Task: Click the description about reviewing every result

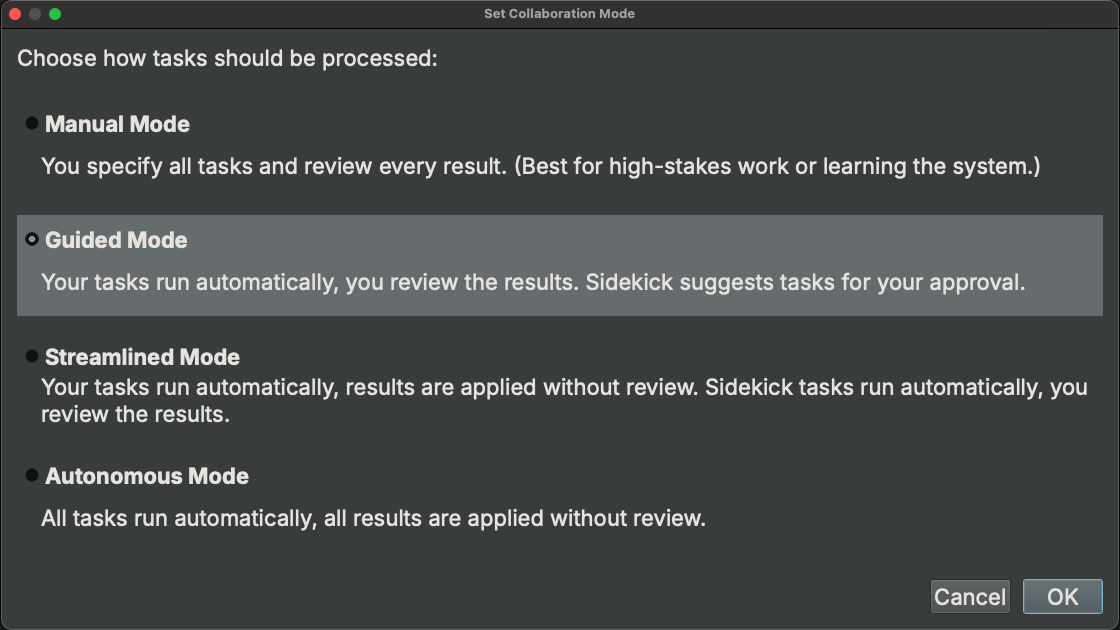Action: coord(540,166)
